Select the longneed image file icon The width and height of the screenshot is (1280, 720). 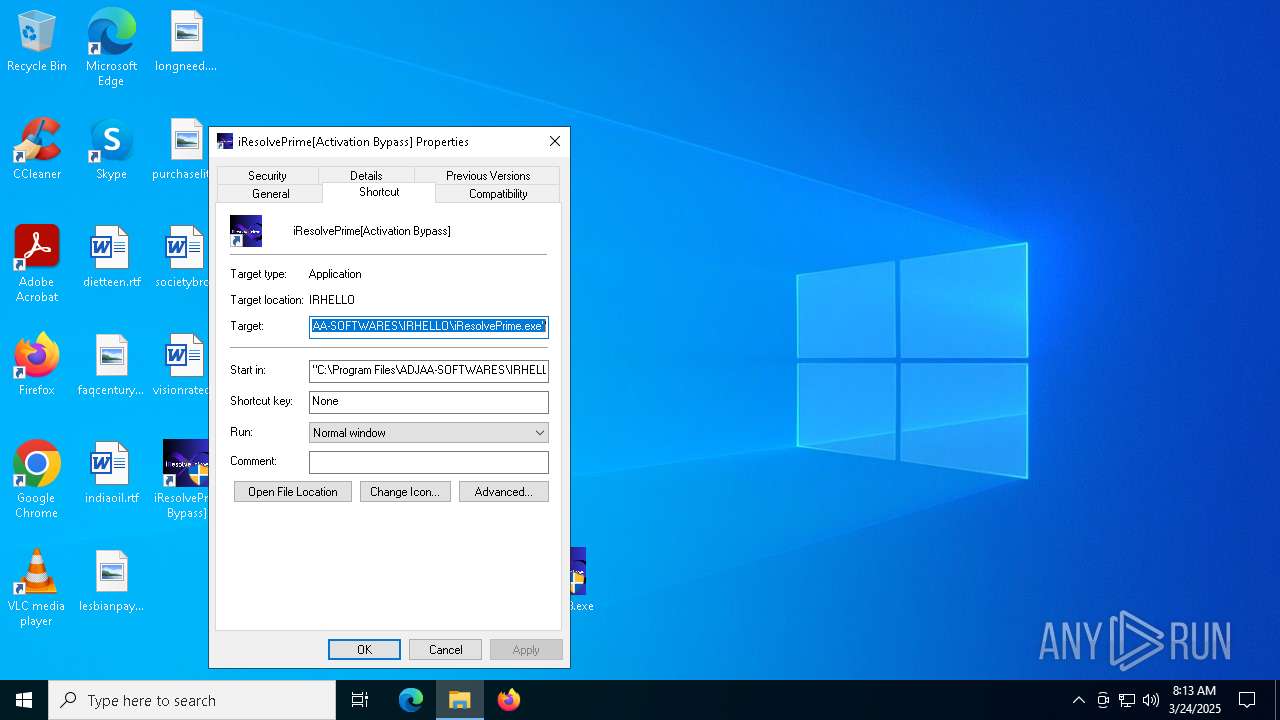tap(186, 42)
